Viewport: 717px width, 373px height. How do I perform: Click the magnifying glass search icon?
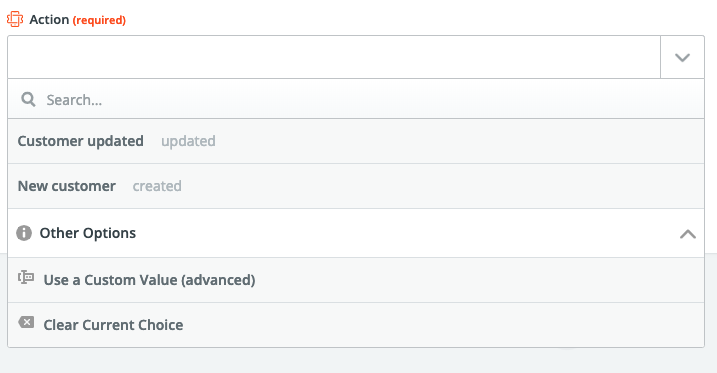click(28, 99)
